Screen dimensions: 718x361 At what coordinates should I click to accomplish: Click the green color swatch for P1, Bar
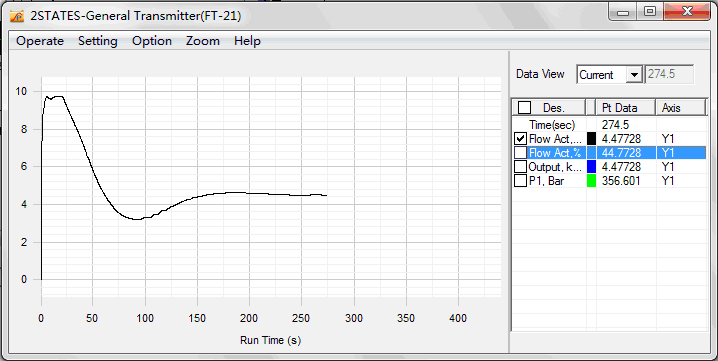(x=591, y=181)
